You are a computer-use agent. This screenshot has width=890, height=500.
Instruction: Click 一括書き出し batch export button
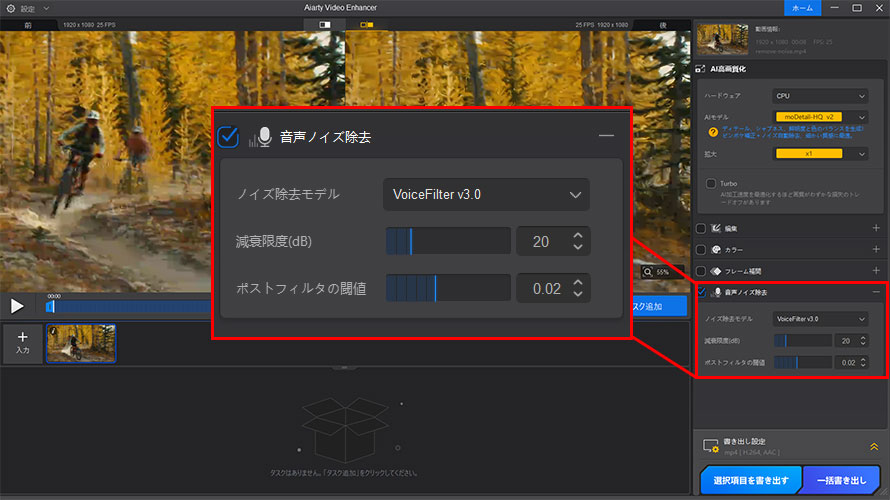[841, 481]
